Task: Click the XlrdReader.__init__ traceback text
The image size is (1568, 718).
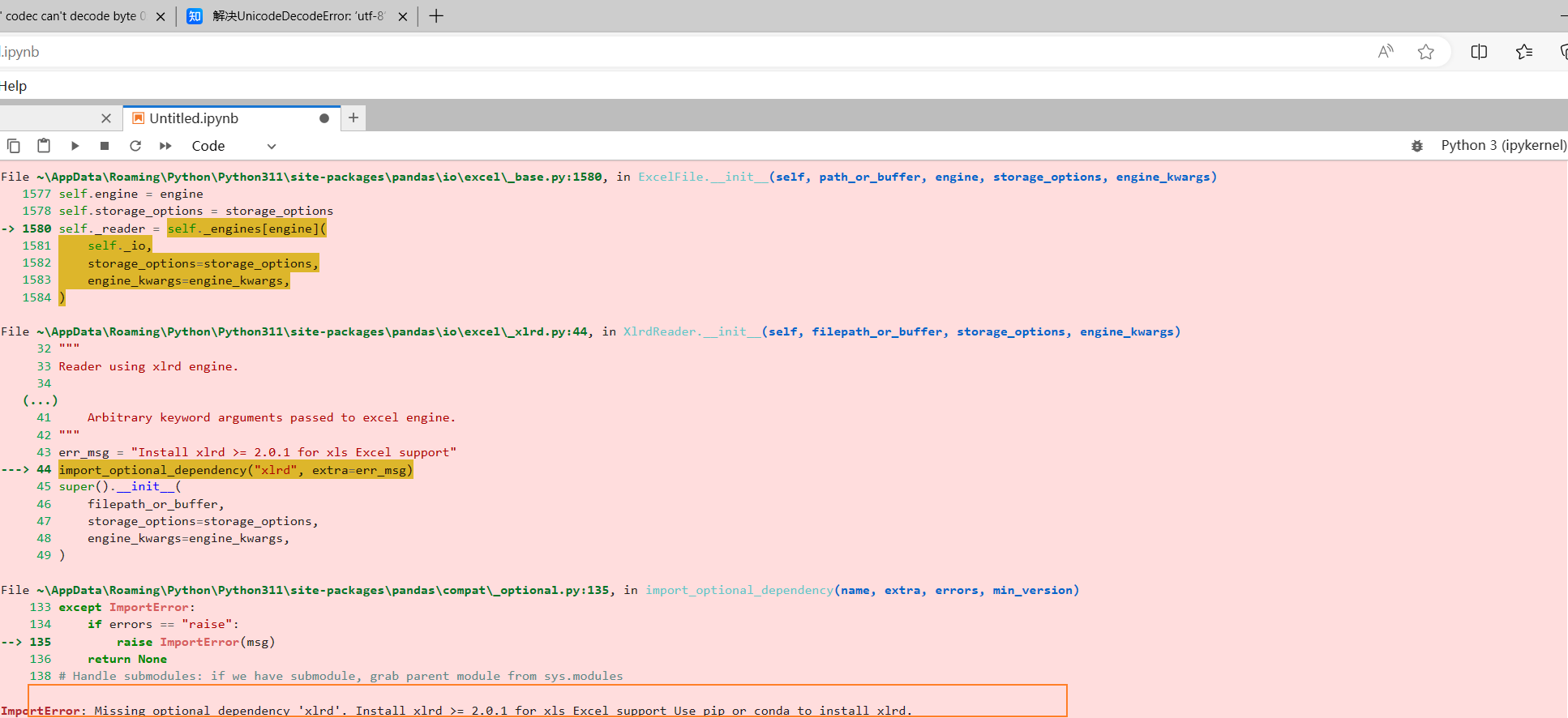Action: [x=692, y=331]
